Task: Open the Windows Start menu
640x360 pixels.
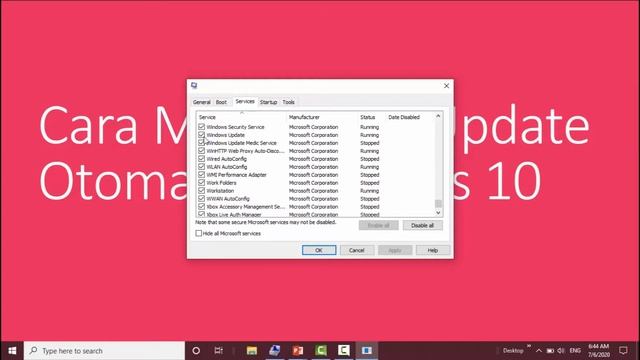Action: coord(12,351)
